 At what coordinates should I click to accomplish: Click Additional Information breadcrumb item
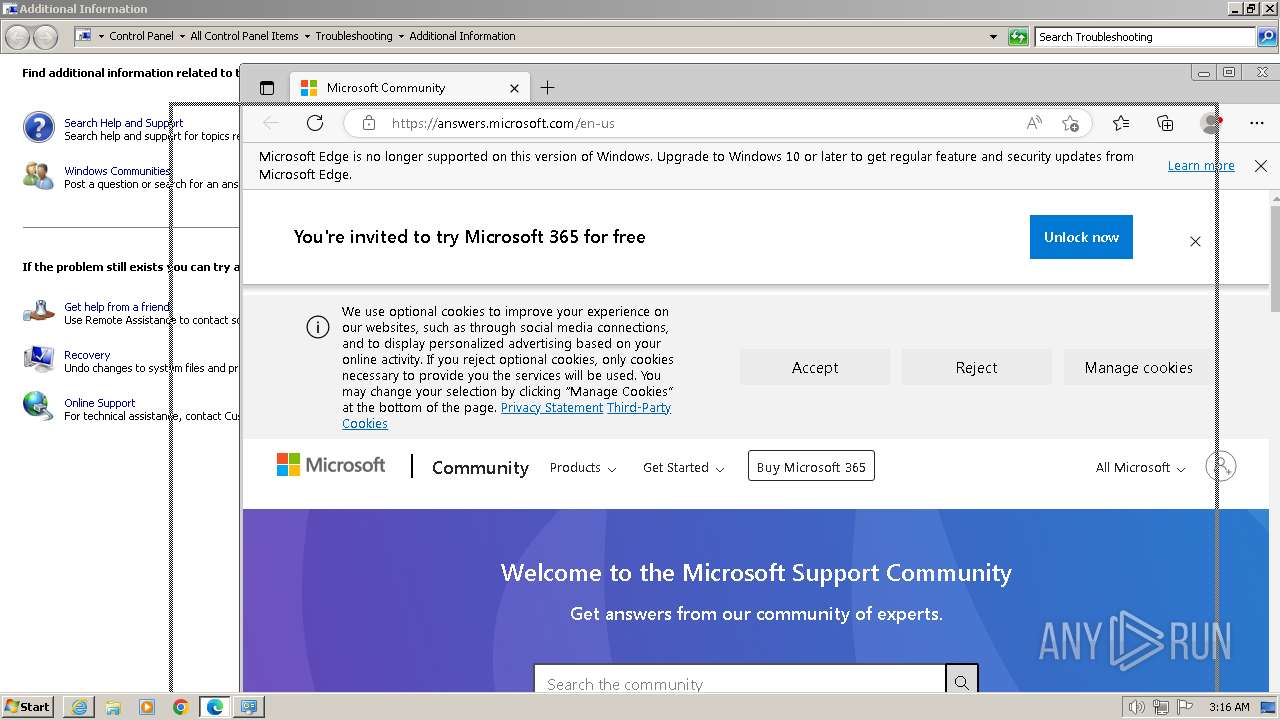pyautogui.click(x=462, y=37)
